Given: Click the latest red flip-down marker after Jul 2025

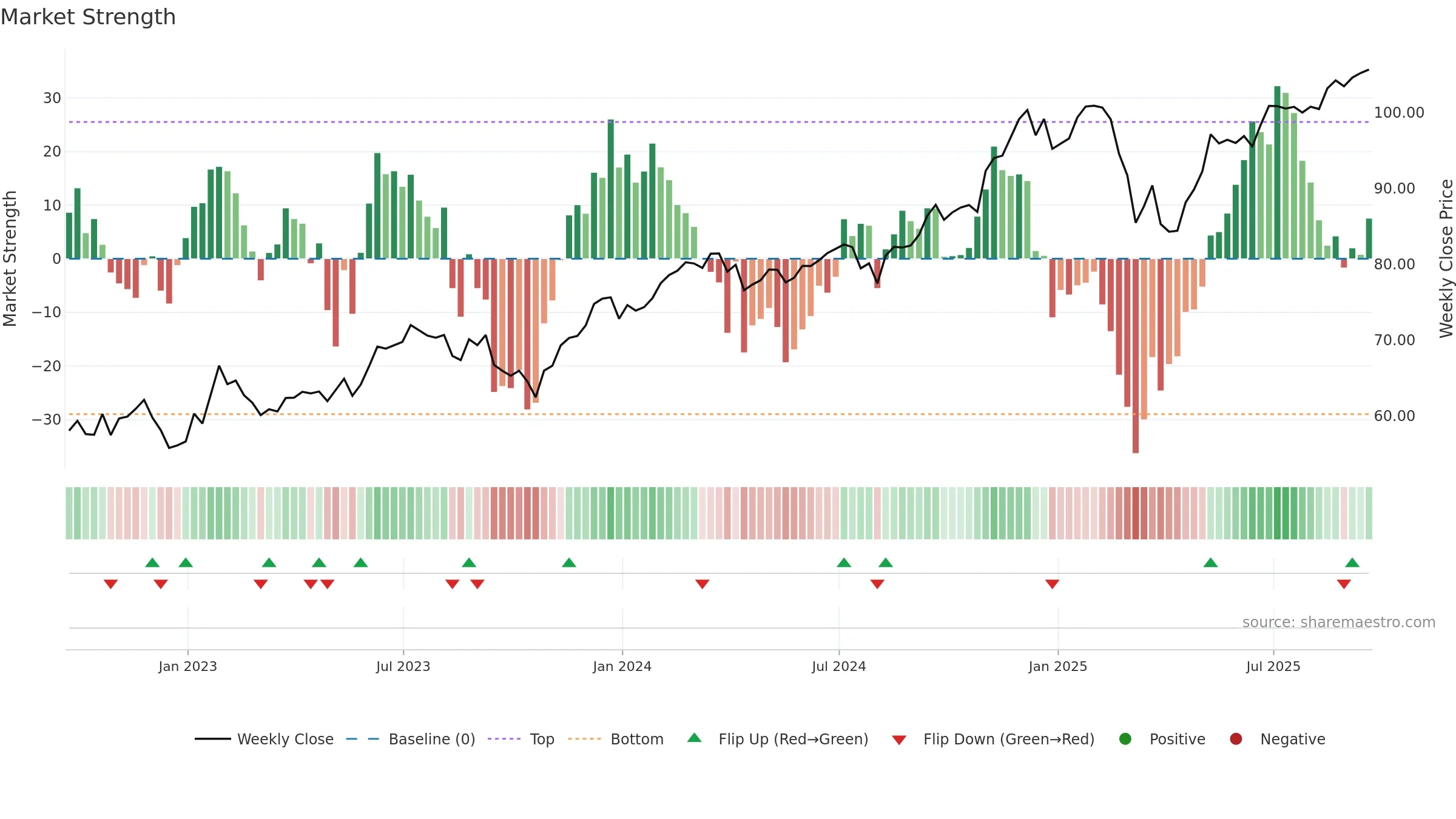Looking at the screenshot, I should tap(1344, 584).
